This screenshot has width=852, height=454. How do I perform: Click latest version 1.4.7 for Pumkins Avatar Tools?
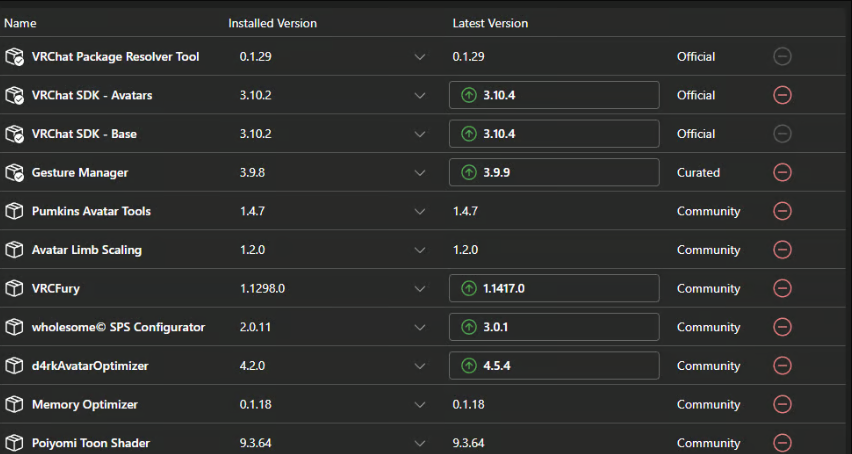coord(465,211)
